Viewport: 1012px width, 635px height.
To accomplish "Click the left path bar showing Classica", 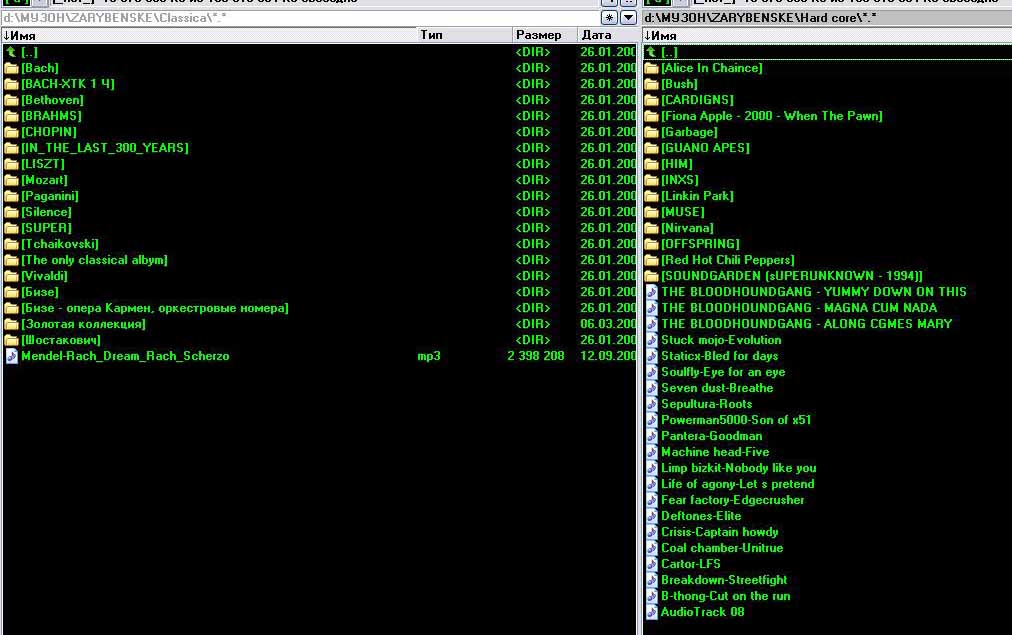I will (x=301, y=18).
